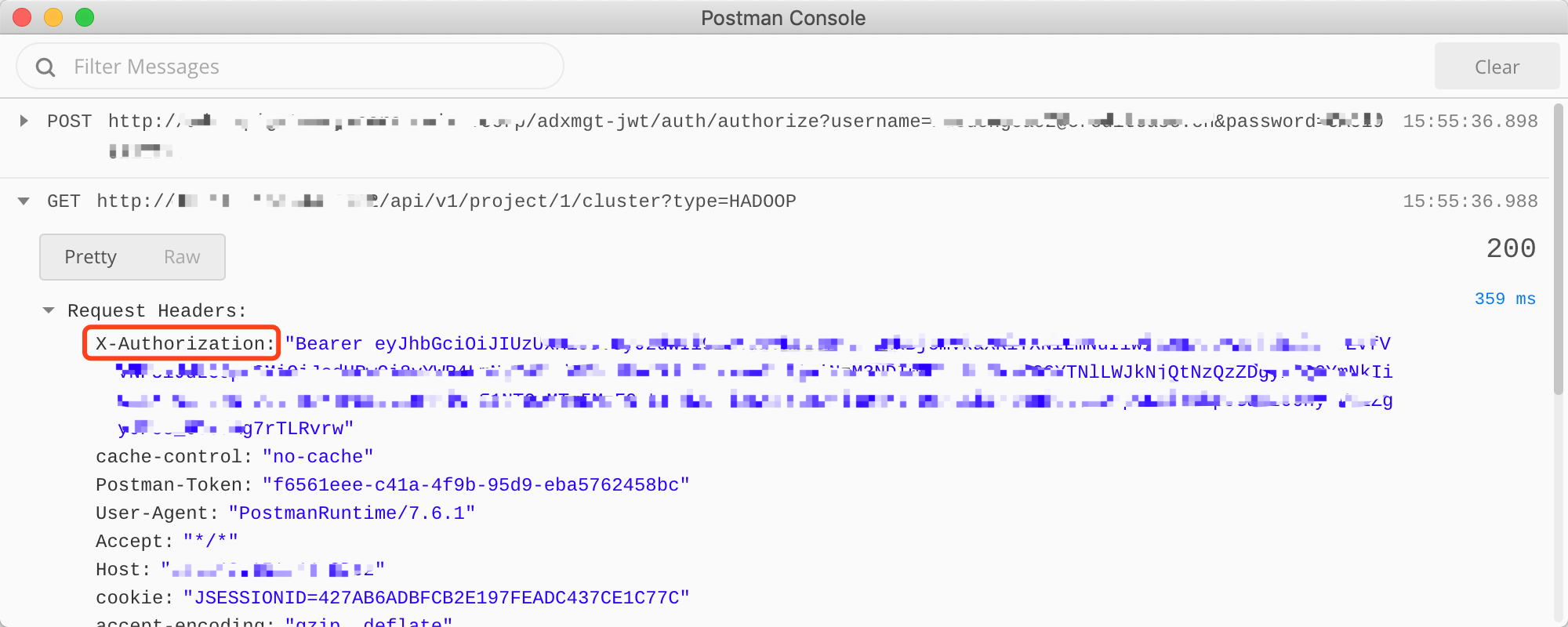Click the cache-control no-cache value
Viewport: 1568px width, 627px height.
[x=317, y=456]
